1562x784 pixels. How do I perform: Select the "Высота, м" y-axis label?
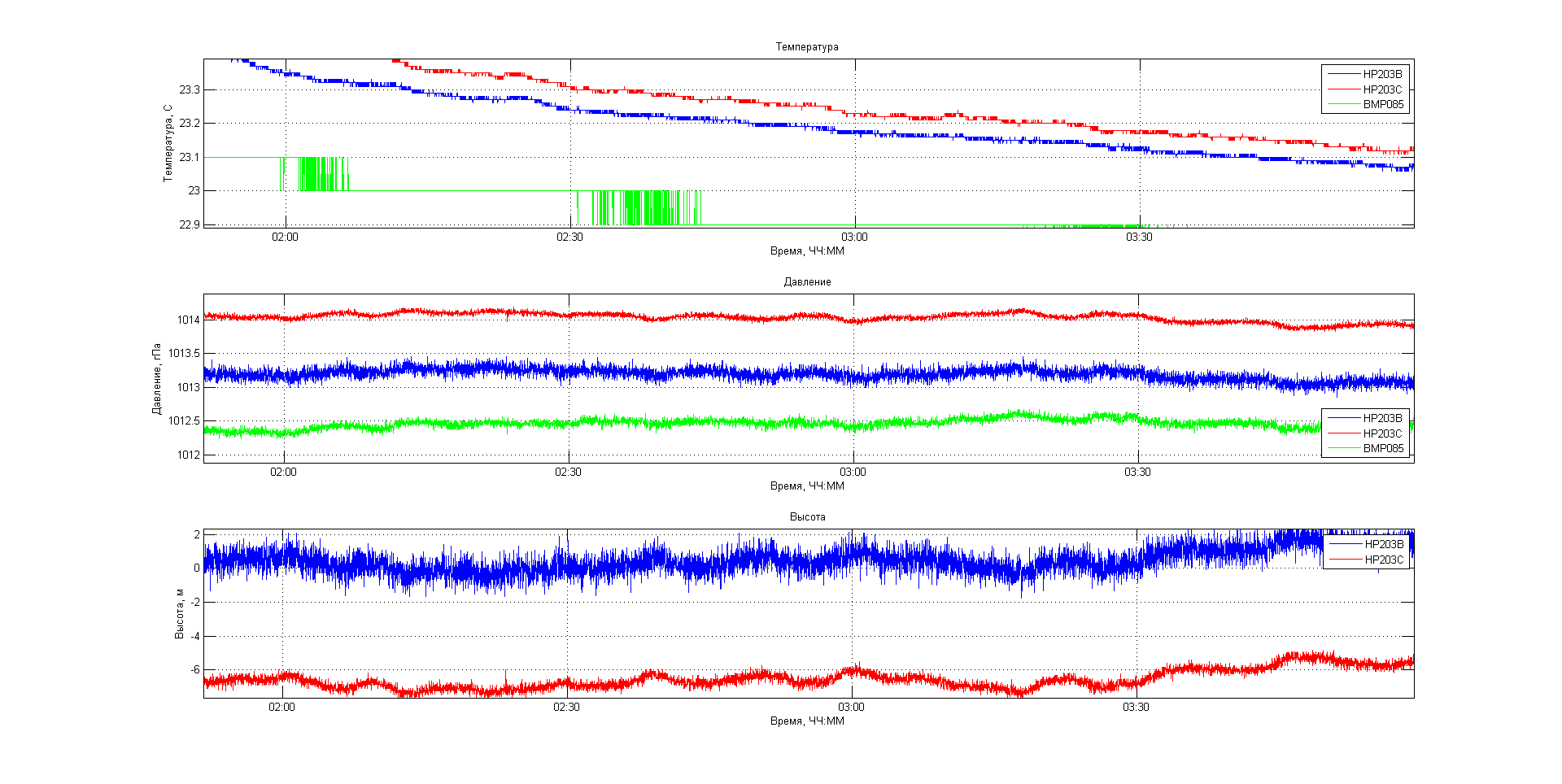[x=179, y=614]
